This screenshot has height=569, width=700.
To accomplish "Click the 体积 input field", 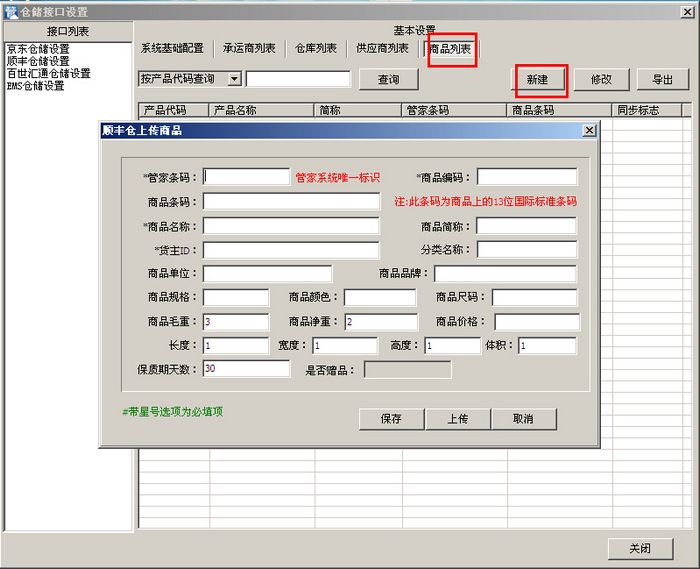I will pos(548,346).
